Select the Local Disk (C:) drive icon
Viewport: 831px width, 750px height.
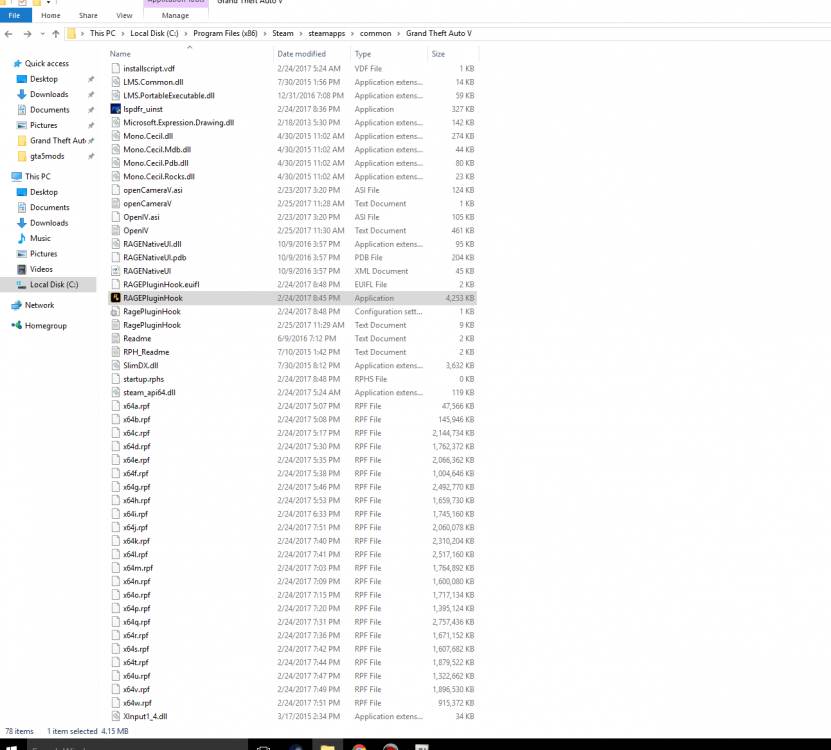point(22,285)
